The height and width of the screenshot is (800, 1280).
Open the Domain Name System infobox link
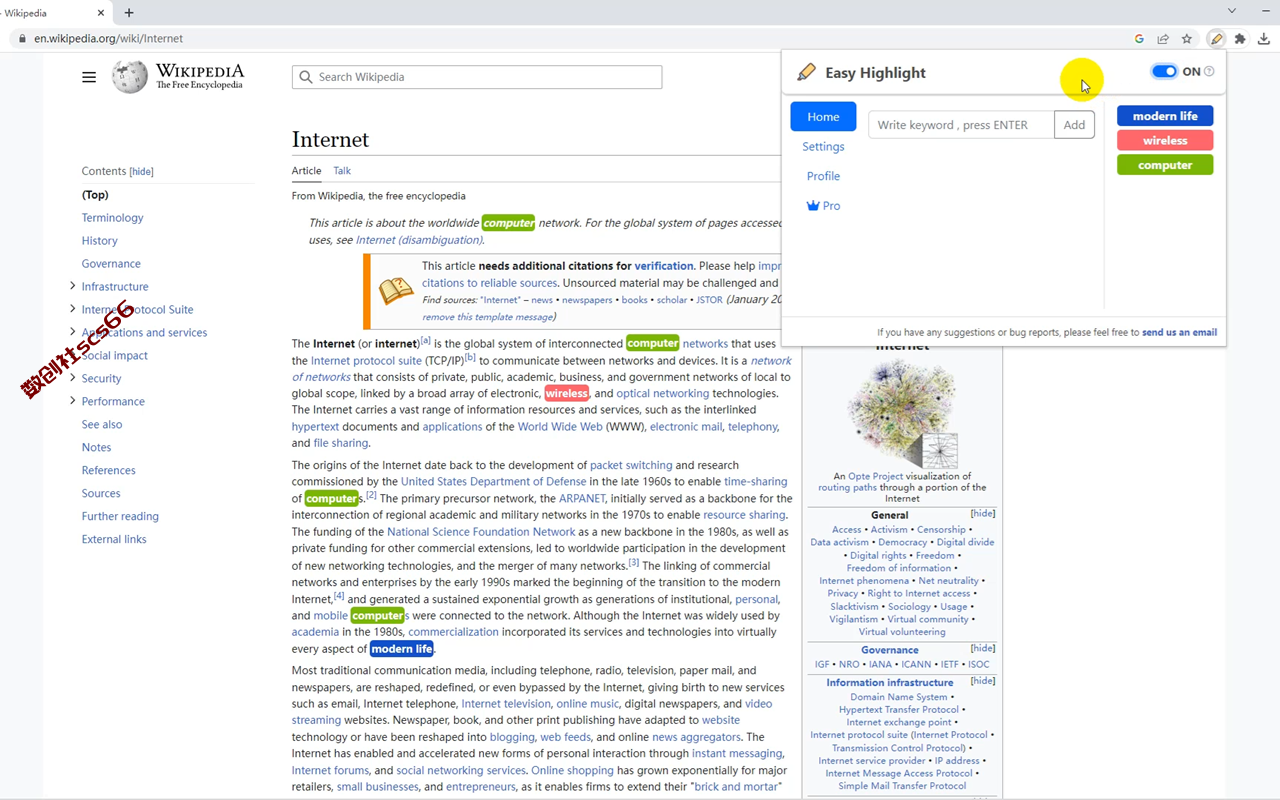(898, 697)
